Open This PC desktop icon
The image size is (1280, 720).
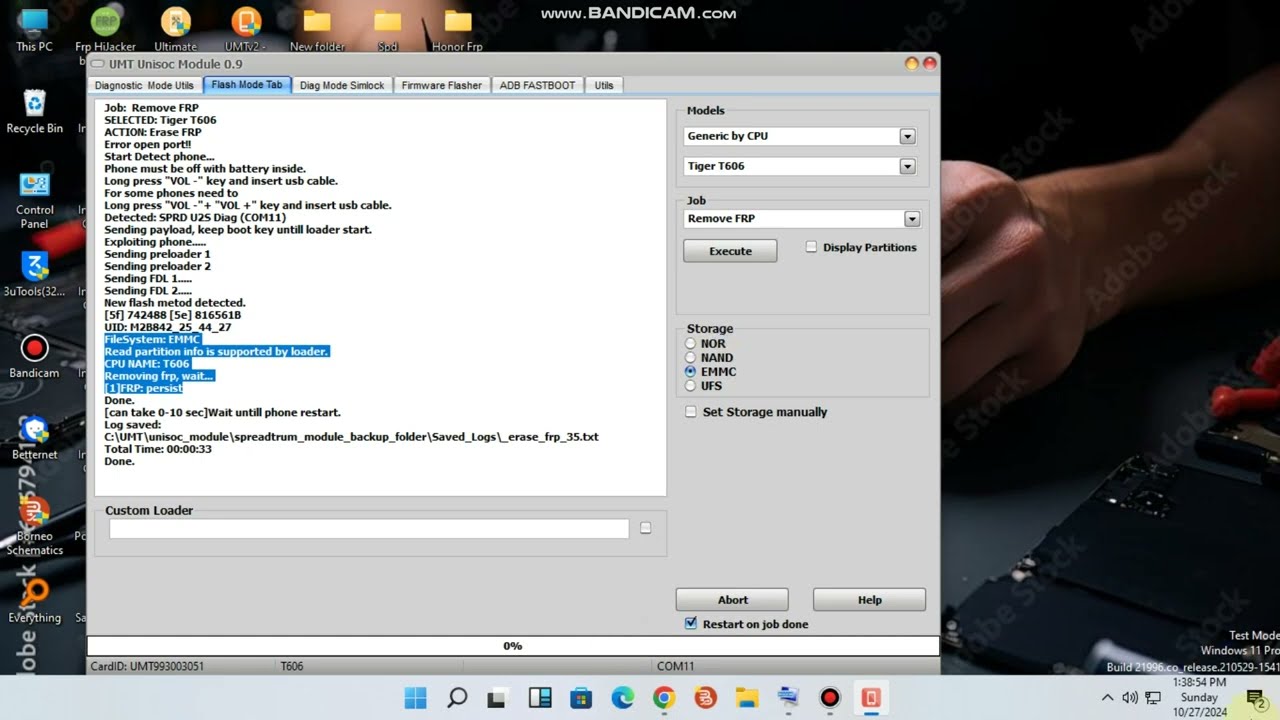click(x=34, y=29)
